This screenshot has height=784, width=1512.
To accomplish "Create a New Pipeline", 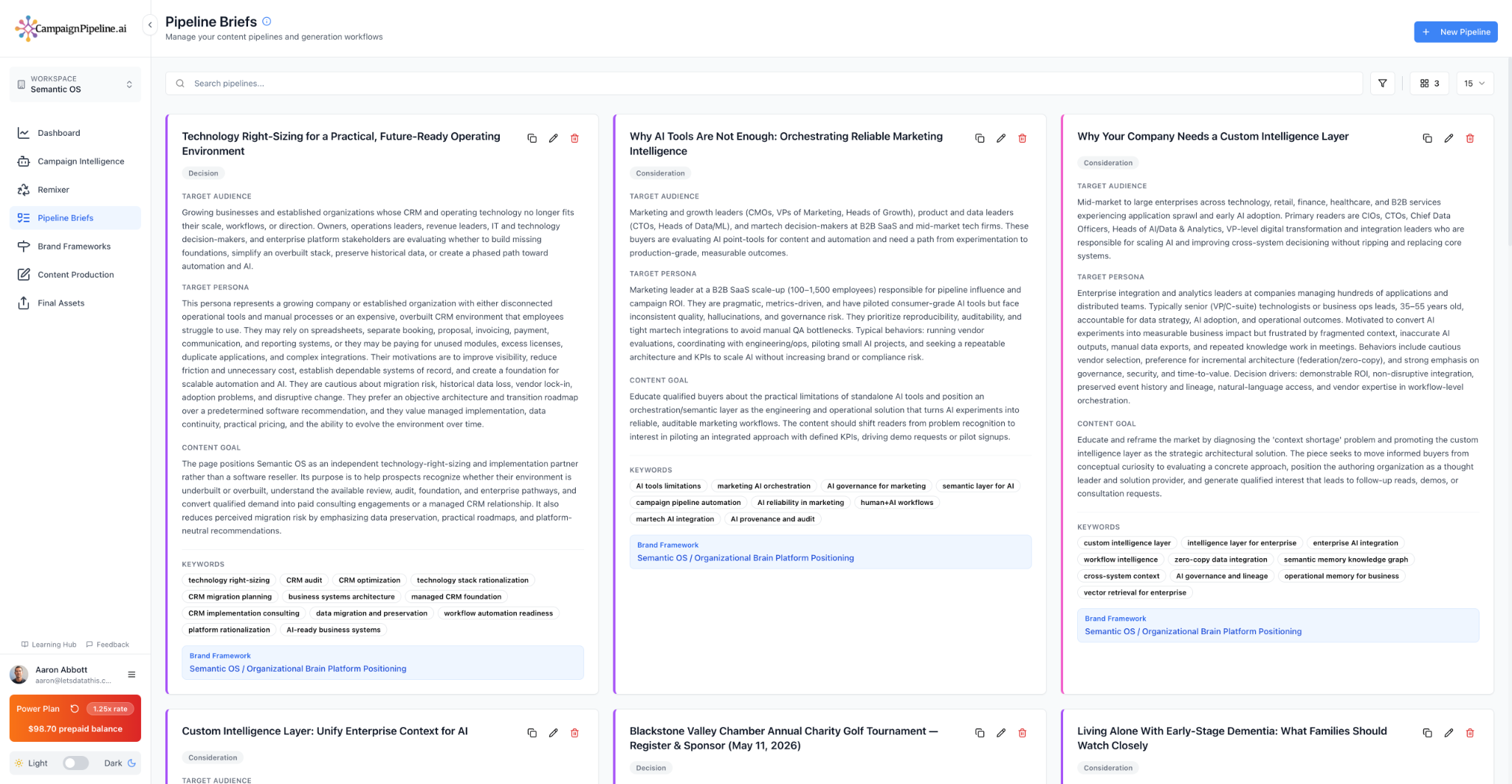I will point(1455,32).
